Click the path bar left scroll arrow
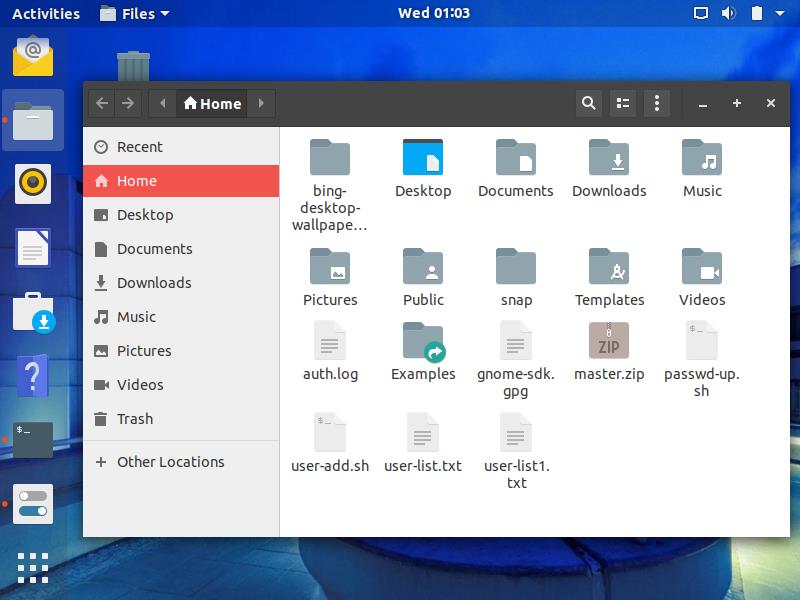 point(163,104)
